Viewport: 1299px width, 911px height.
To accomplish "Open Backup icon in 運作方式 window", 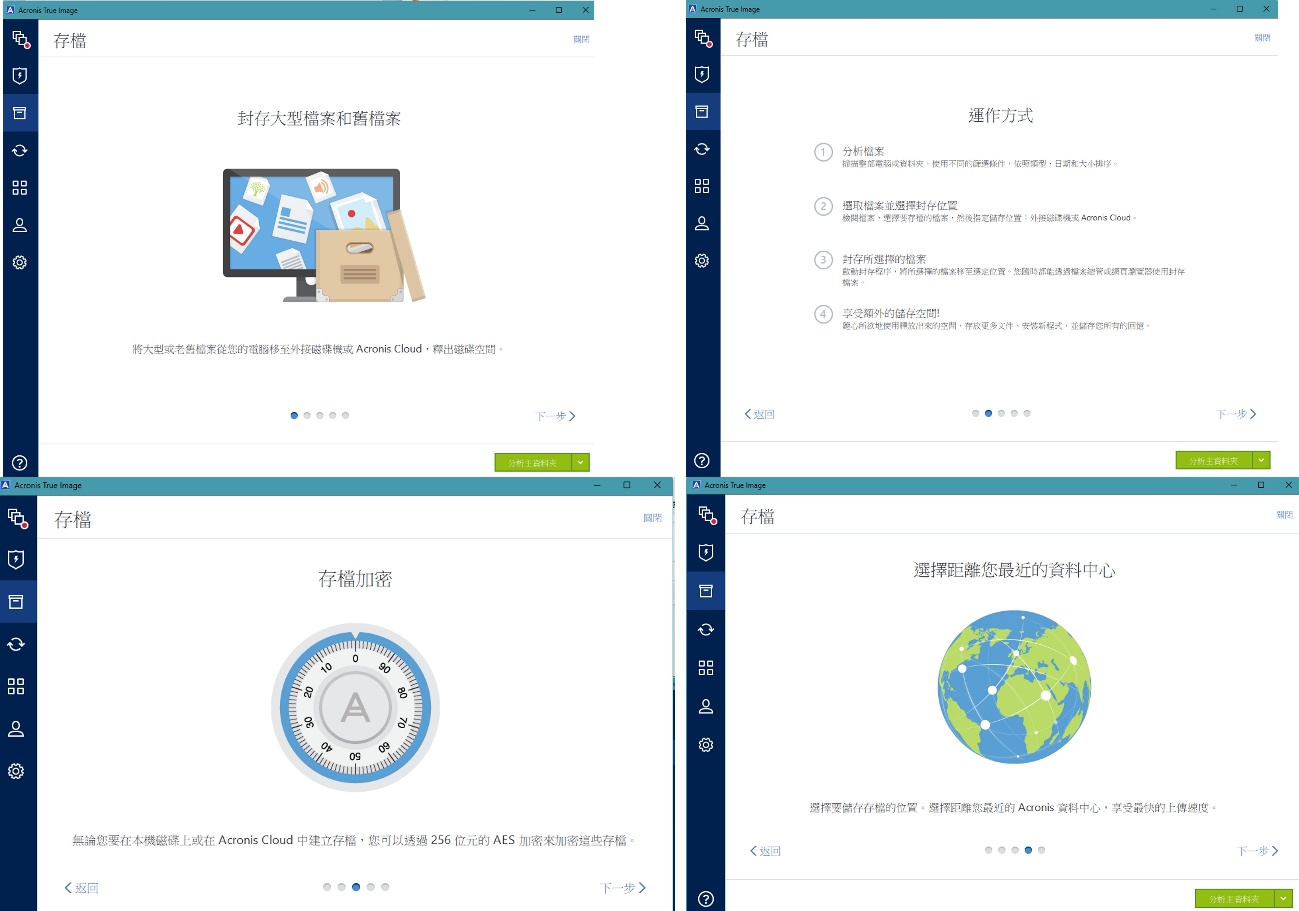I will [703, 38].
